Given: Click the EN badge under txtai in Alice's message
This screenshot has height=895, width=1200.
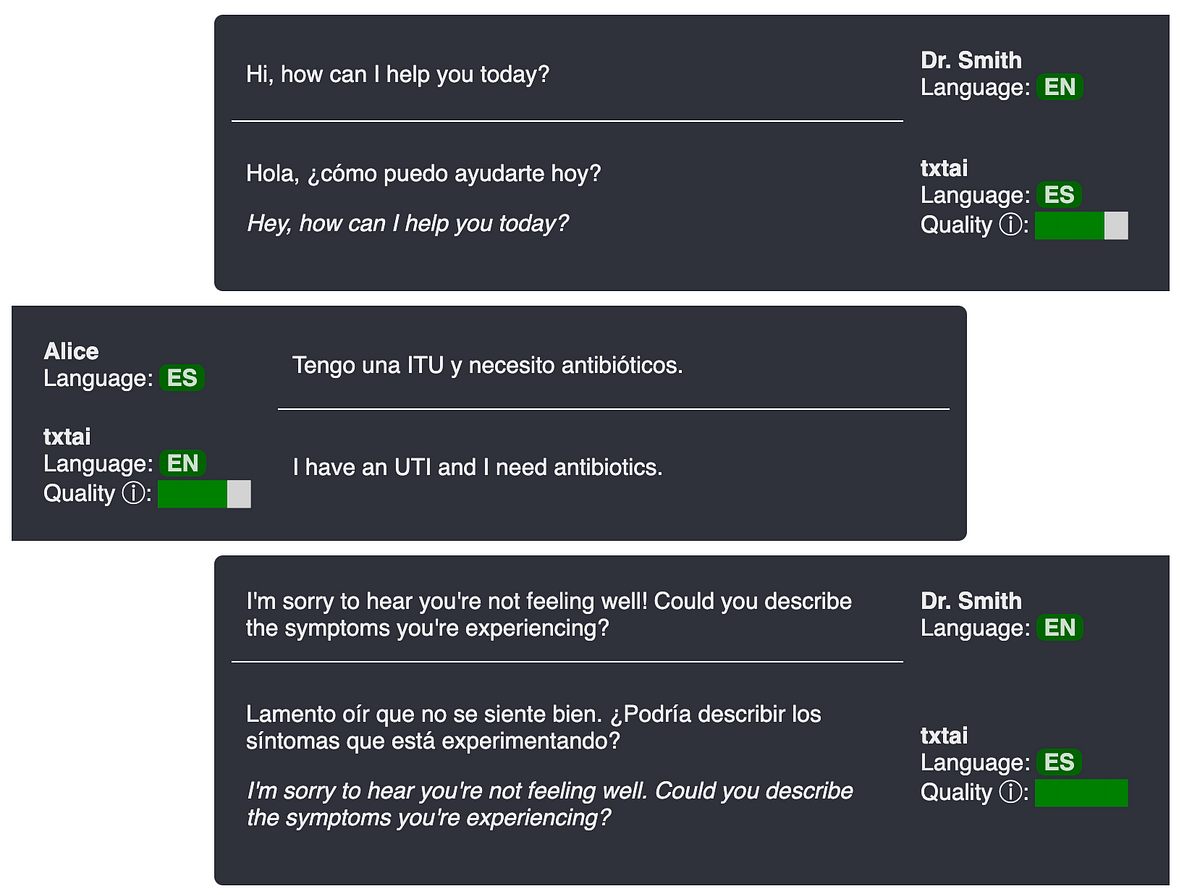Looking at the screenshot, I should tap(183, 463).
